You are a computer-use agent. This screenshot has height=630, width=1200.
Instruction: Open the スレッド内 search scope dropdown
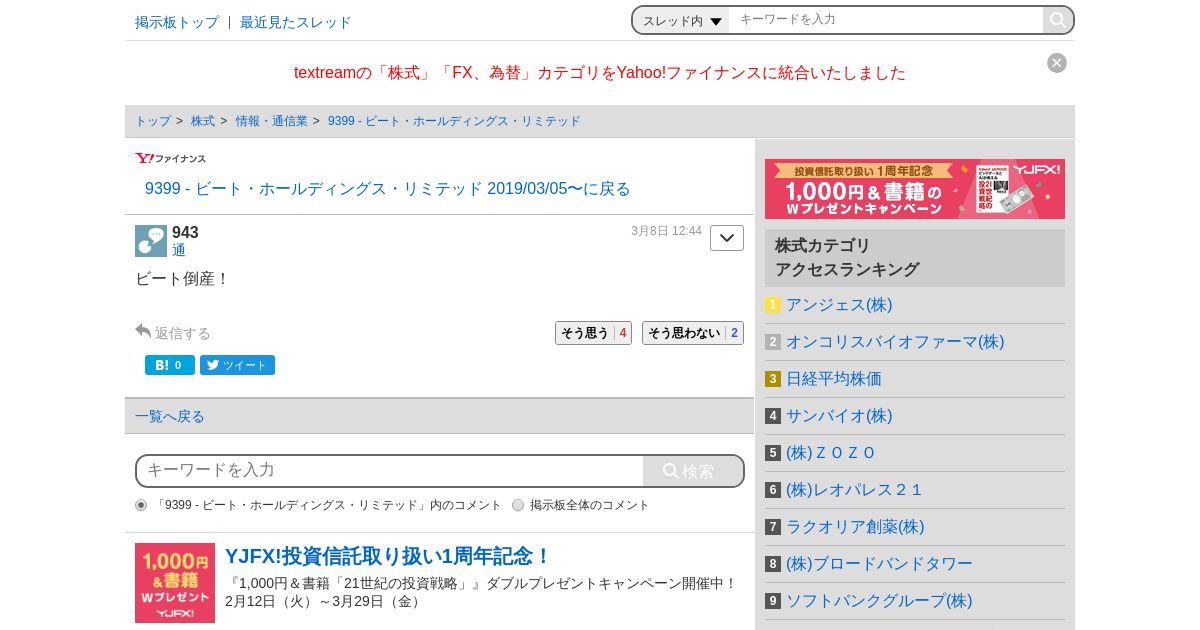[x=682, y=20]
